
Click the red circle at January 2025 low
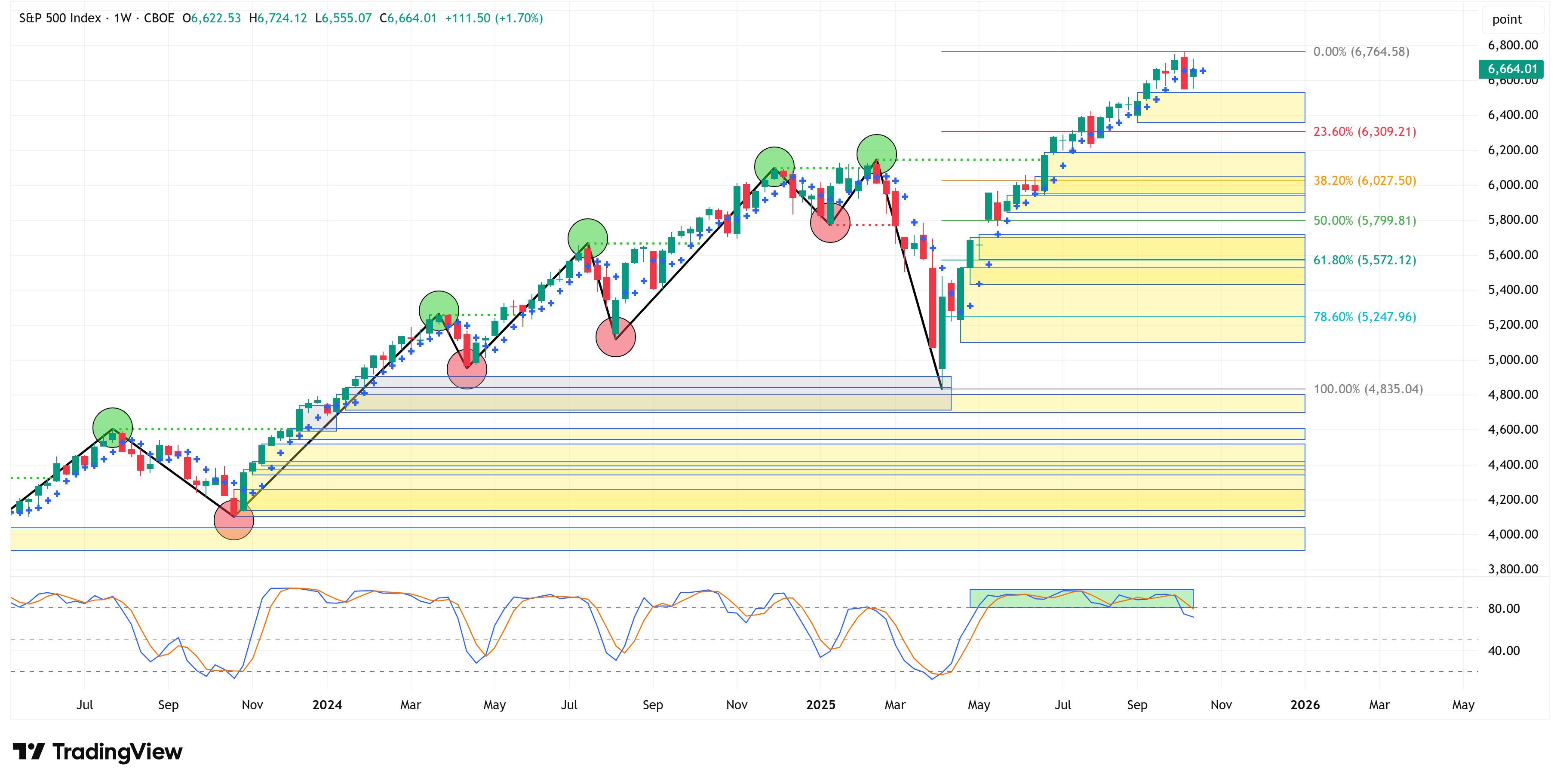pos(829,223)
